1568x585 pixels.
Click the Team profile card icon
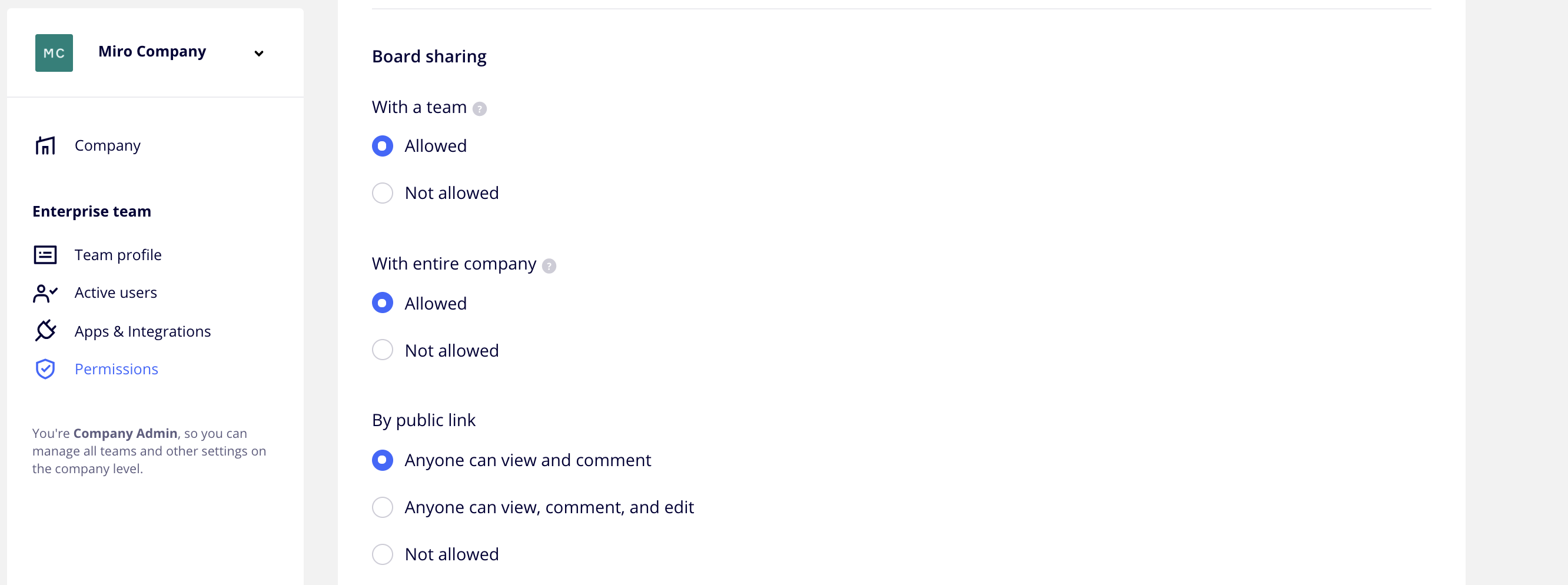[x=45, y=254]
